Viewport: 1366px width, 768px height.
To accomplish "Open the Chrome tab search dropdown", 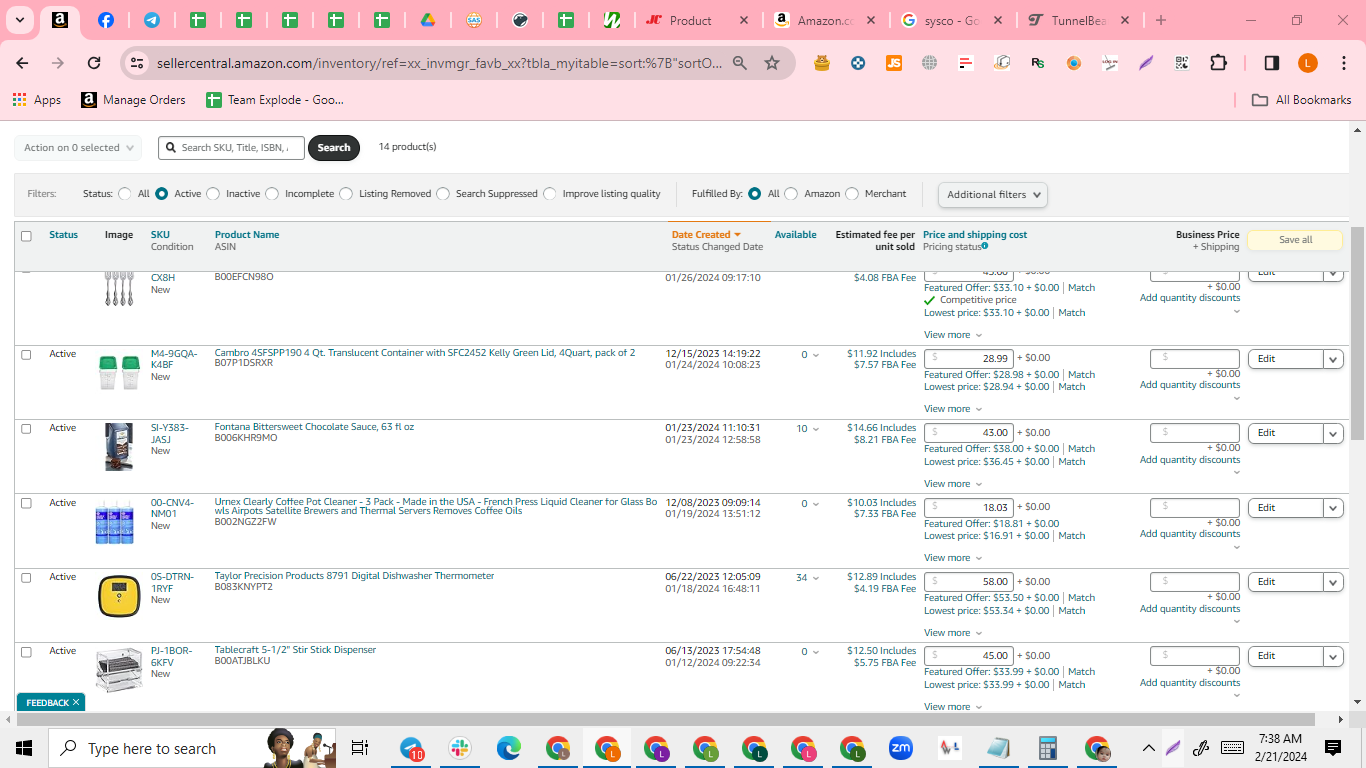I will 19,20.
